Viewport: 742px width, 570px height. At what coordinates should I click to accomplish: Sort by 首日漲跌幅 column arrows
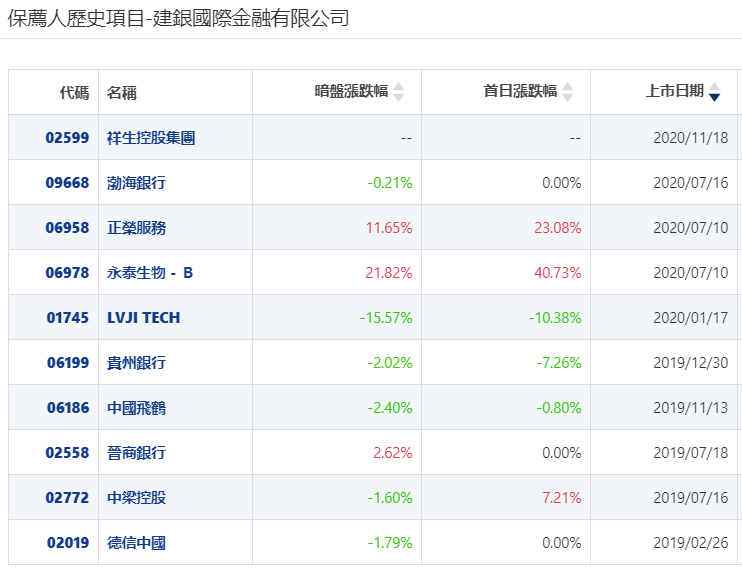[567, 92]
